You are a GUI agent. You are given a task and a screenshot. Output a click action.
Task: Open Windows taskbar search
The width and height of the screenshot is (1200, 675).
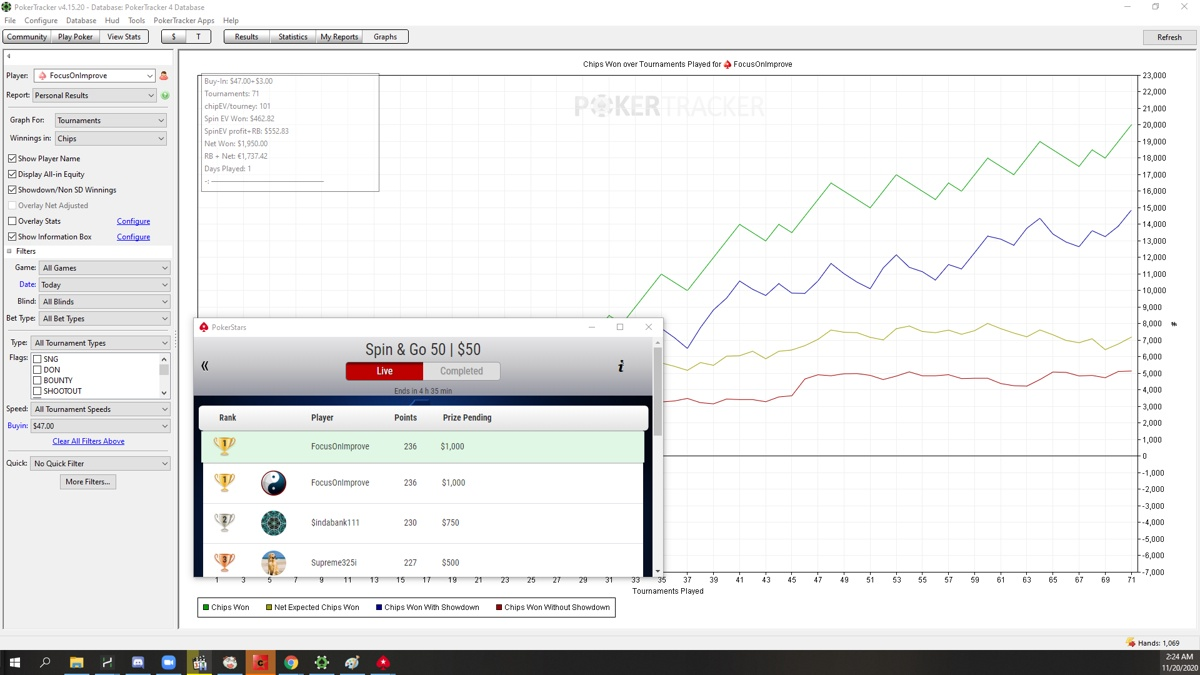coord(45,662)
